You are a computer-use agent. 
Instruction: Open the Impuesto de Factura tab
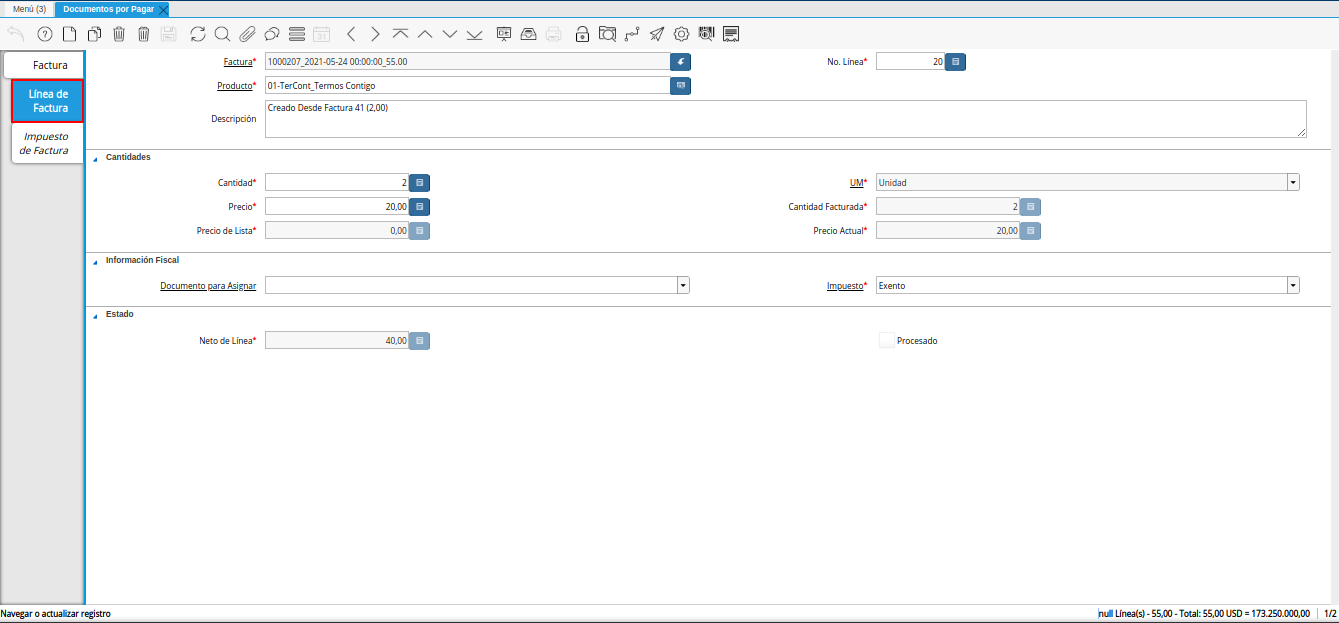[45, 143]
